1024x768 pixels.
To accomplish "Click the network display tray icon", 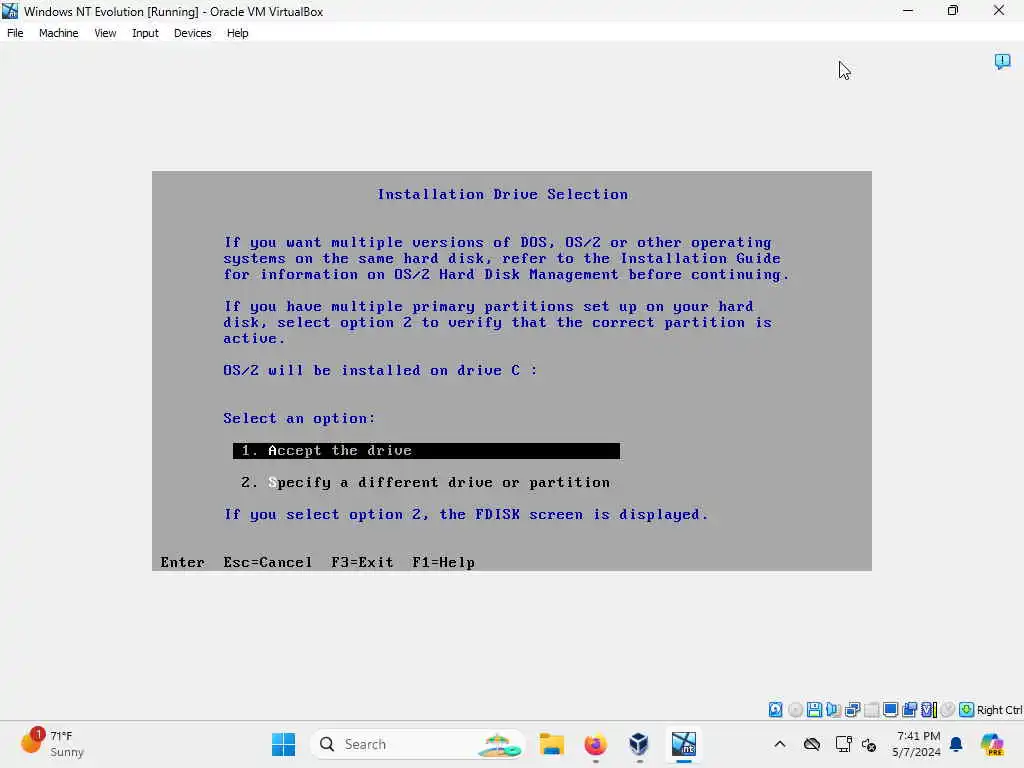I will pyautogui.click(x=843, y=744).
